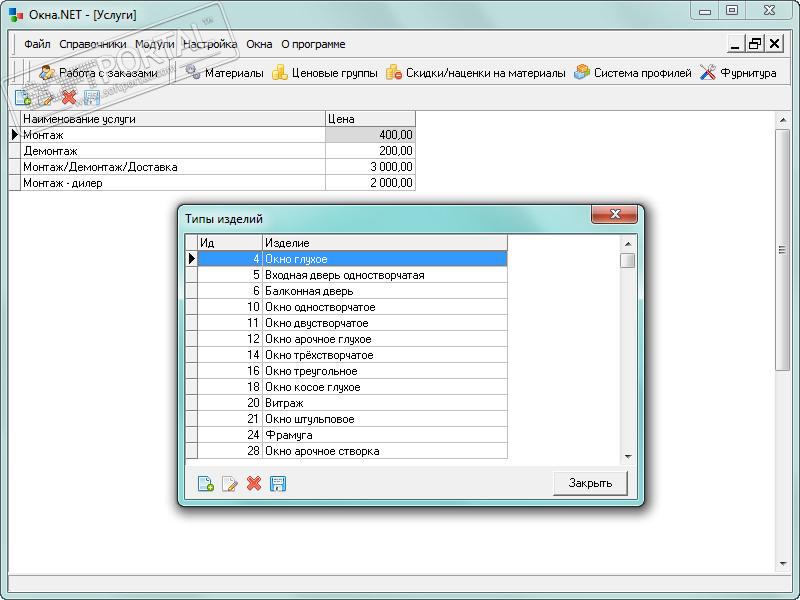This screenshot has width=800, height=600.
Task: Select Окно штульповое row
Action: coord(346,419)
